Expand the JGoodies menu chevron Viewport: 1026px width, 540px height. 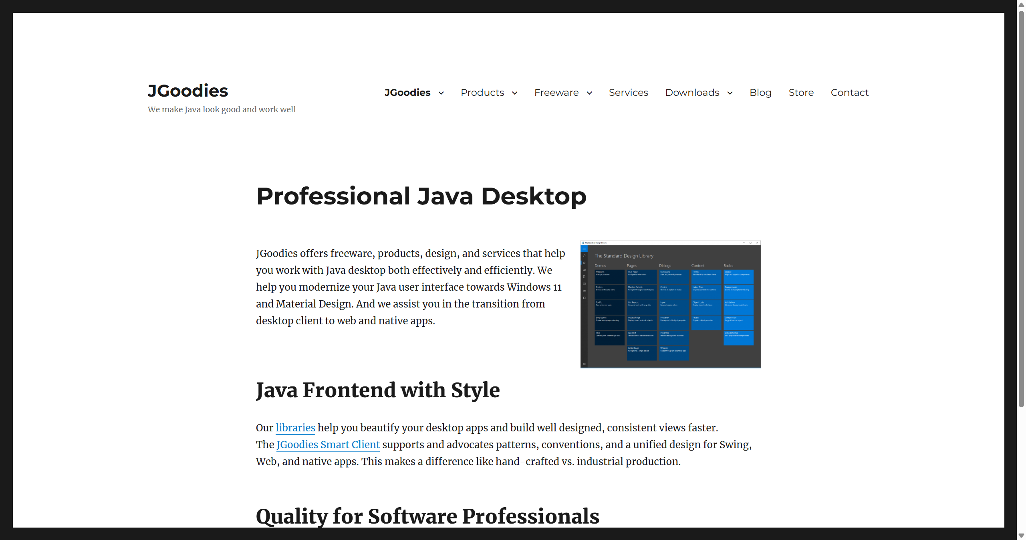[x=440, y=93]
